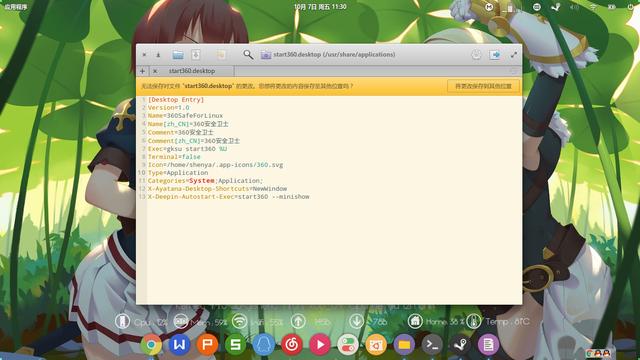Click the Steam tray icon in top panel
This screenshot has height=360, width=640.
(x=555, y=7)
